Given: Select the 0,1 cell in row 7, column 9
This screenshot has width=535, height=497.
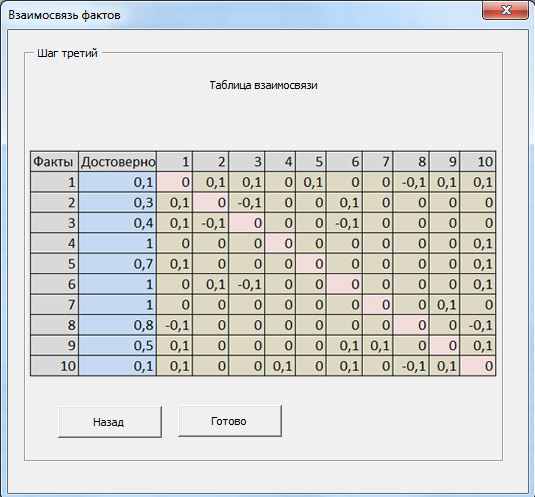Looking at the screenshot, I should coord(445,305).
